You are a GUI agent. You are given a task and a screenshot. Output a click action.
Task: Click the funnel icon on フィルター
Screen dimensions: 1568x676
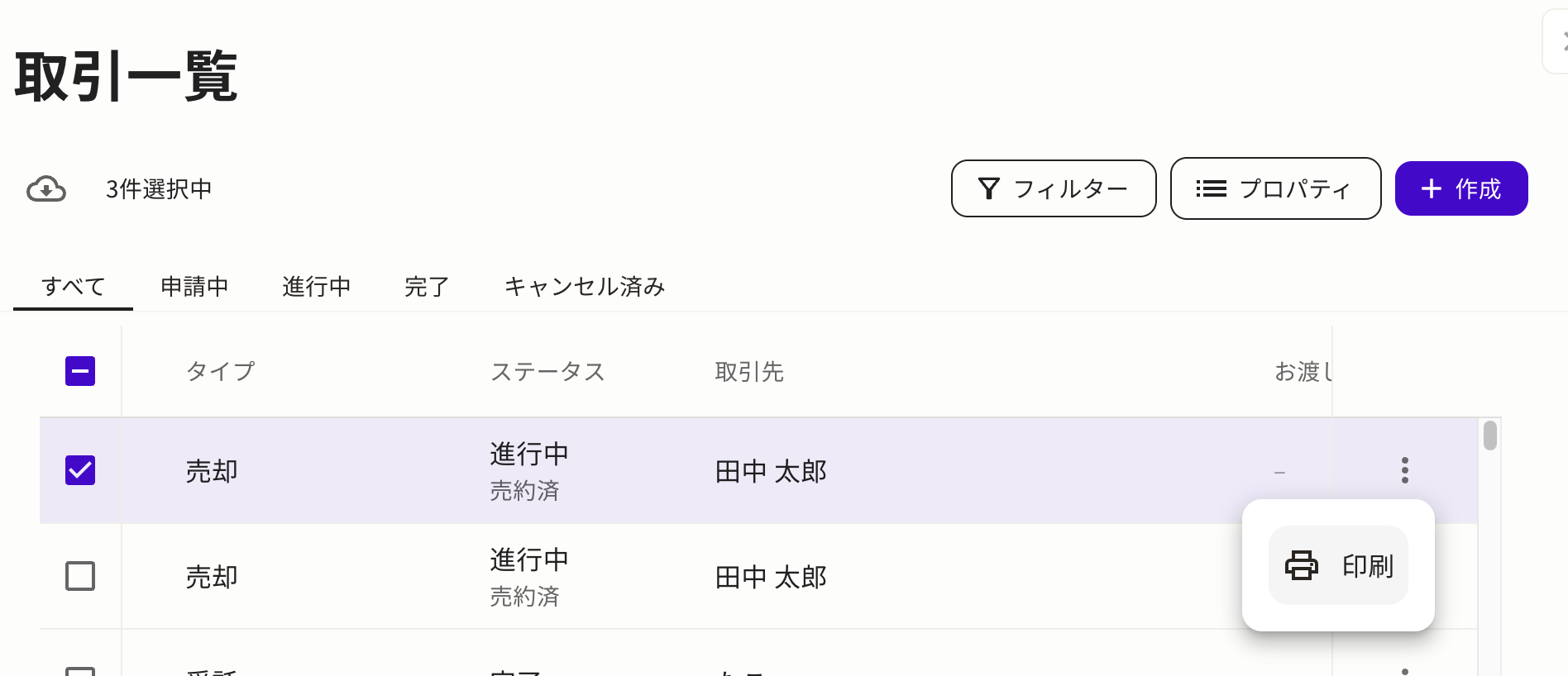(x=989, y=188)
